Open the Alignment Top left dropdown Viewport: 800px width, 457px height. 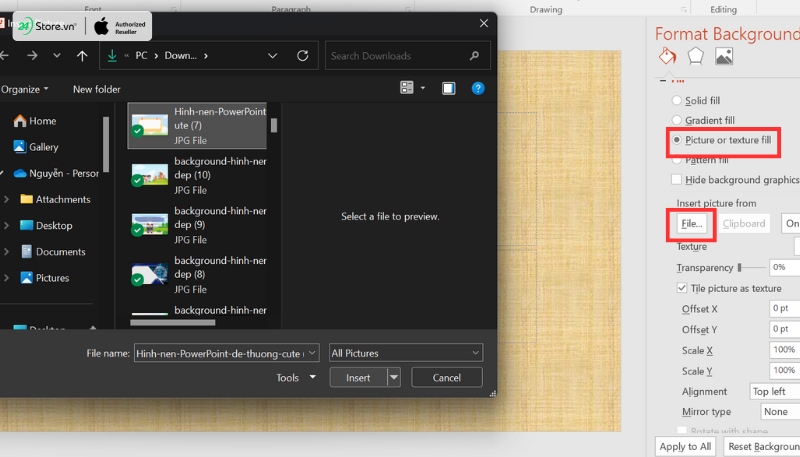click(774, 391)
